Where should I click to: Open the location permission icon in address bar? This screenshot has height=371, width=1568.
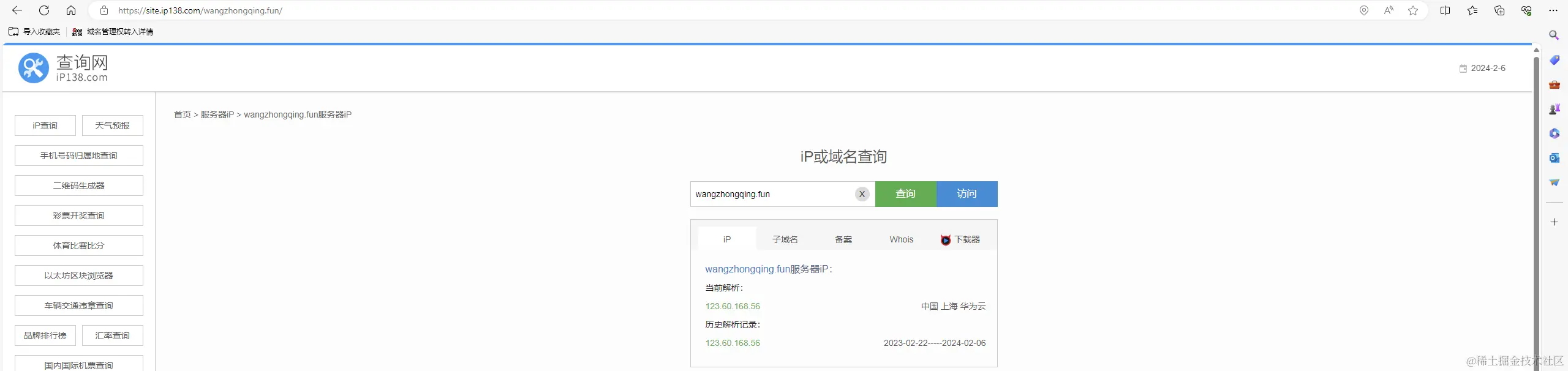(1364, 10)
